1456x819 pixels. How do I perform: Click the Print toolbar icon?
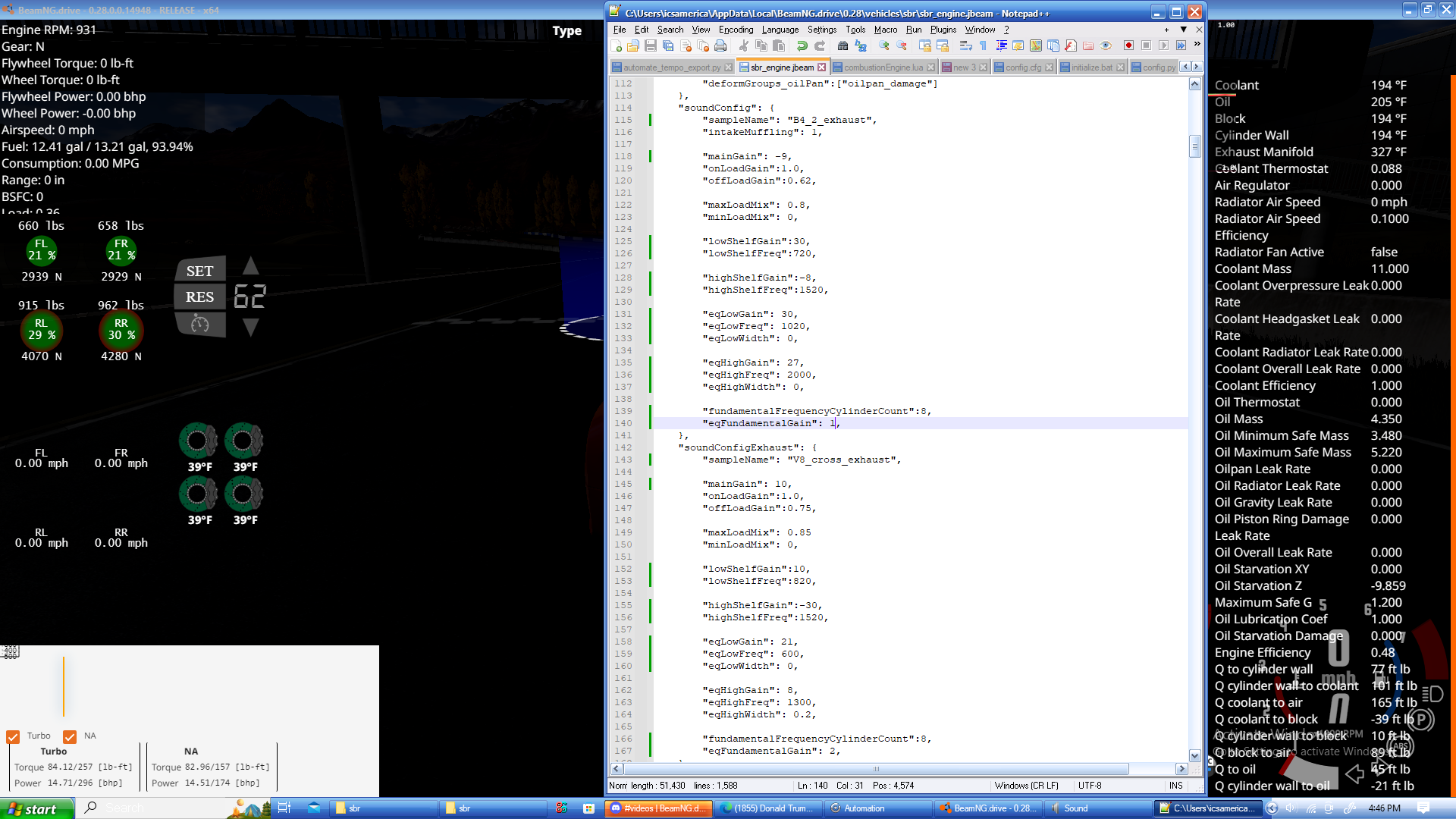[720, 46]
